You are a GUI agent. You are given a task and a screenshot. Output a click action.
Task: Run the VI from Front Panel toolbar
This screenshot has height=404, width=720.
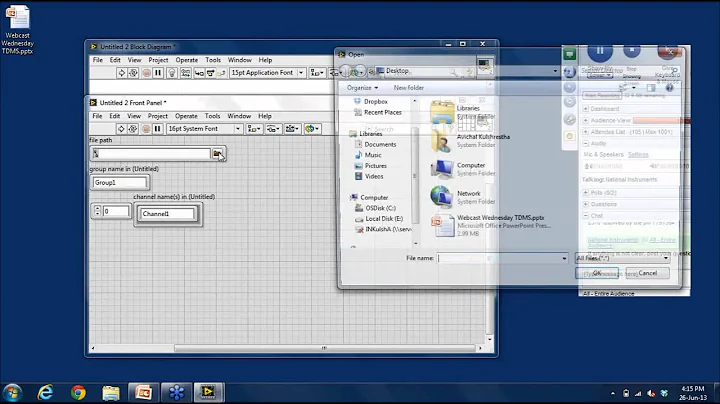click(121, 129)
